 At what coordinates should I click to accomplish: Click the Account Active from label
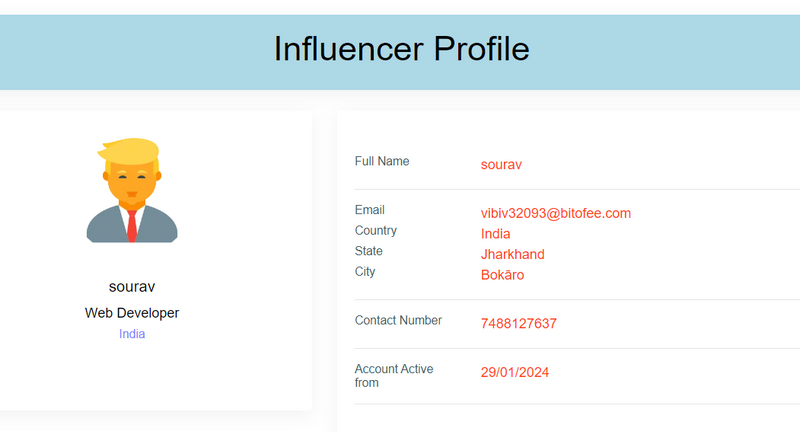click(394, 375)
